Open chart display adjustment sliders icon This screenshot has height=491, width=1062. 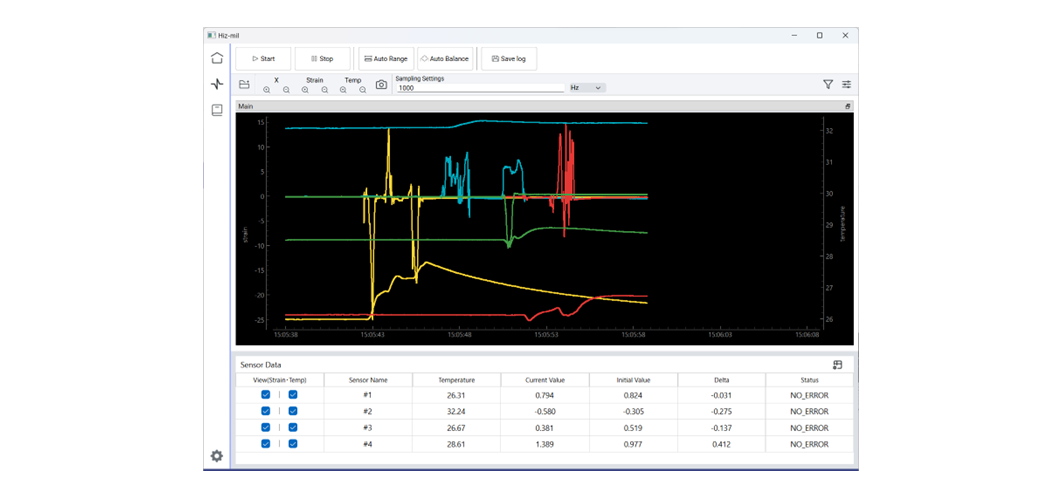(x=847, y=85)
